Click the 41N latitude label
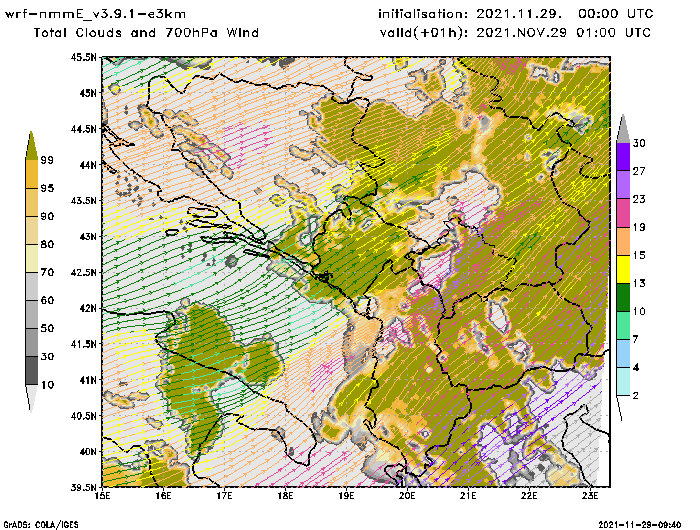The width and height of the screenshot is (700, 530). (x=88, y=380)
